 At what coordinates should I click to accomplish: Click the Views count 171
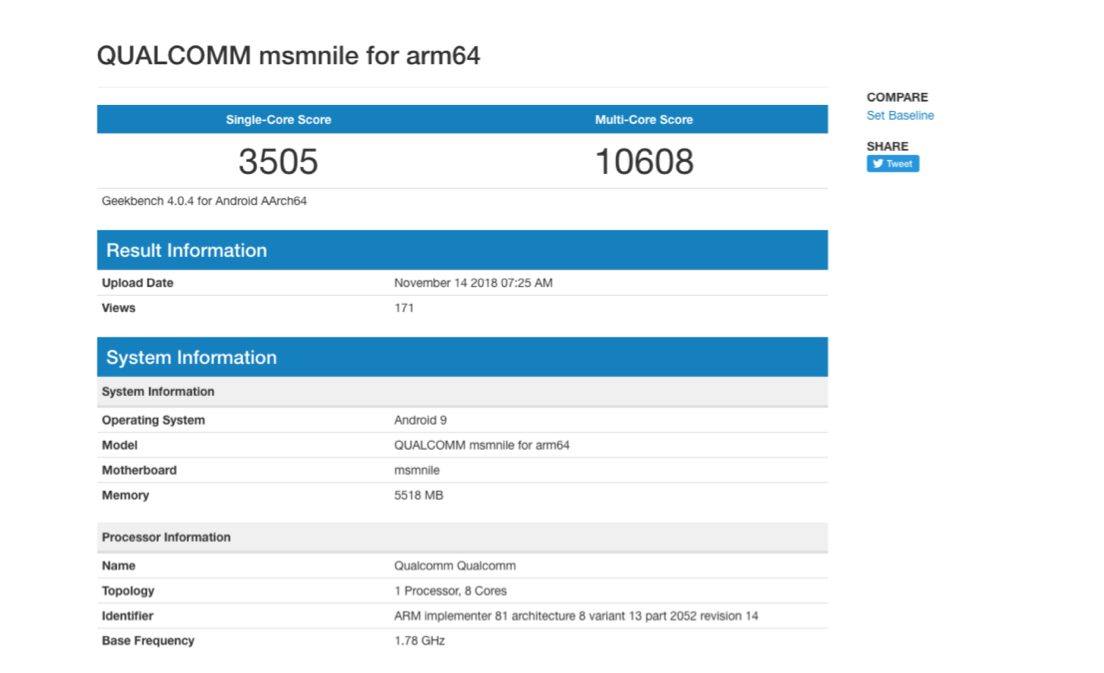(x=404, y=308)
